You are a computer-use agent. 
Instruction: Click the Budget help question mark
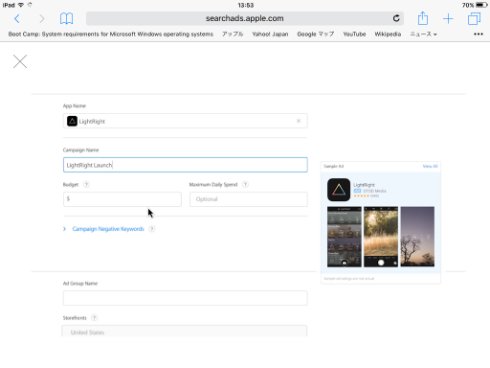pyautogui.click(x=86, y=184)
